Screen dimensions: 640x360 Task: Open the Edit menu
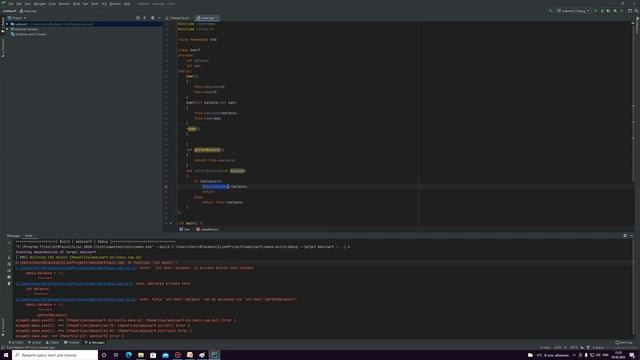click(x=19, y=4)
